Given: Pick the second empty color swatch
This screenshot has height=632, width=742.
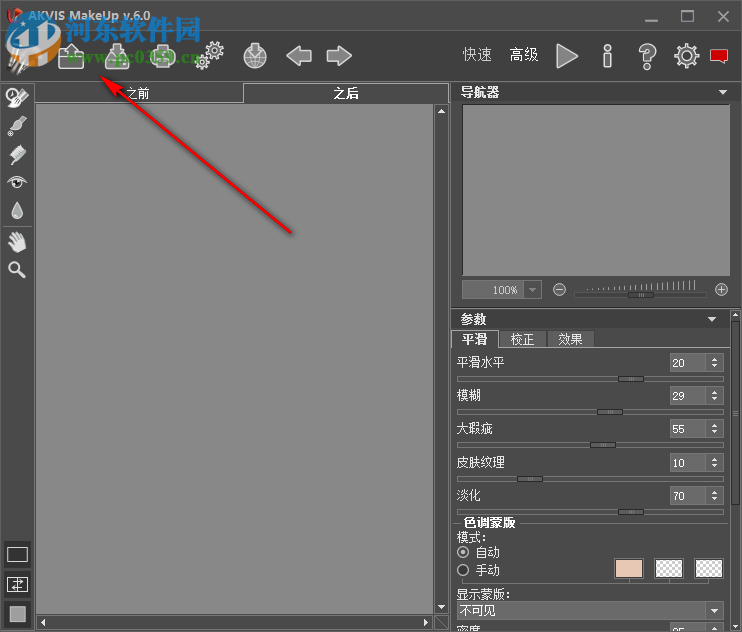Looking at the screenshot, I should click(669, 569).
